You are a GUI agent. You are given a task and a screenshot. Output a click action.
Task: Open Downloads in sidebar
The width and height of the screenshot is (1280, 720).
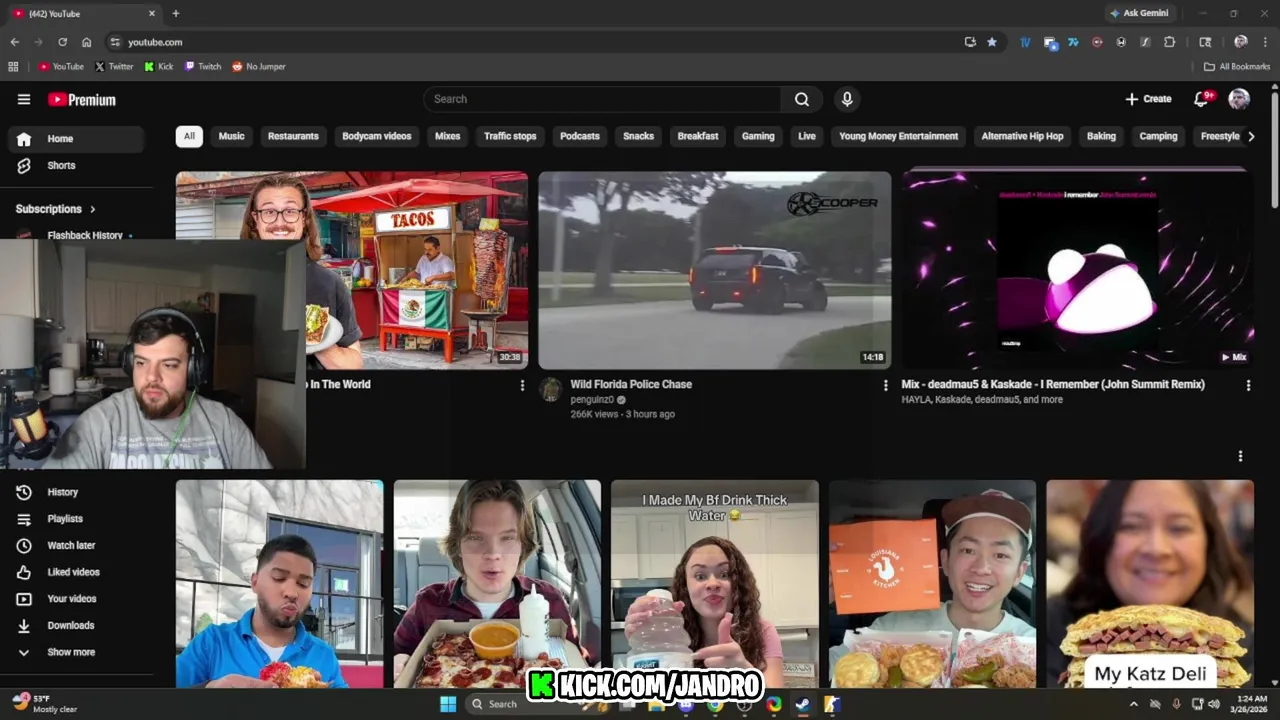76,625
